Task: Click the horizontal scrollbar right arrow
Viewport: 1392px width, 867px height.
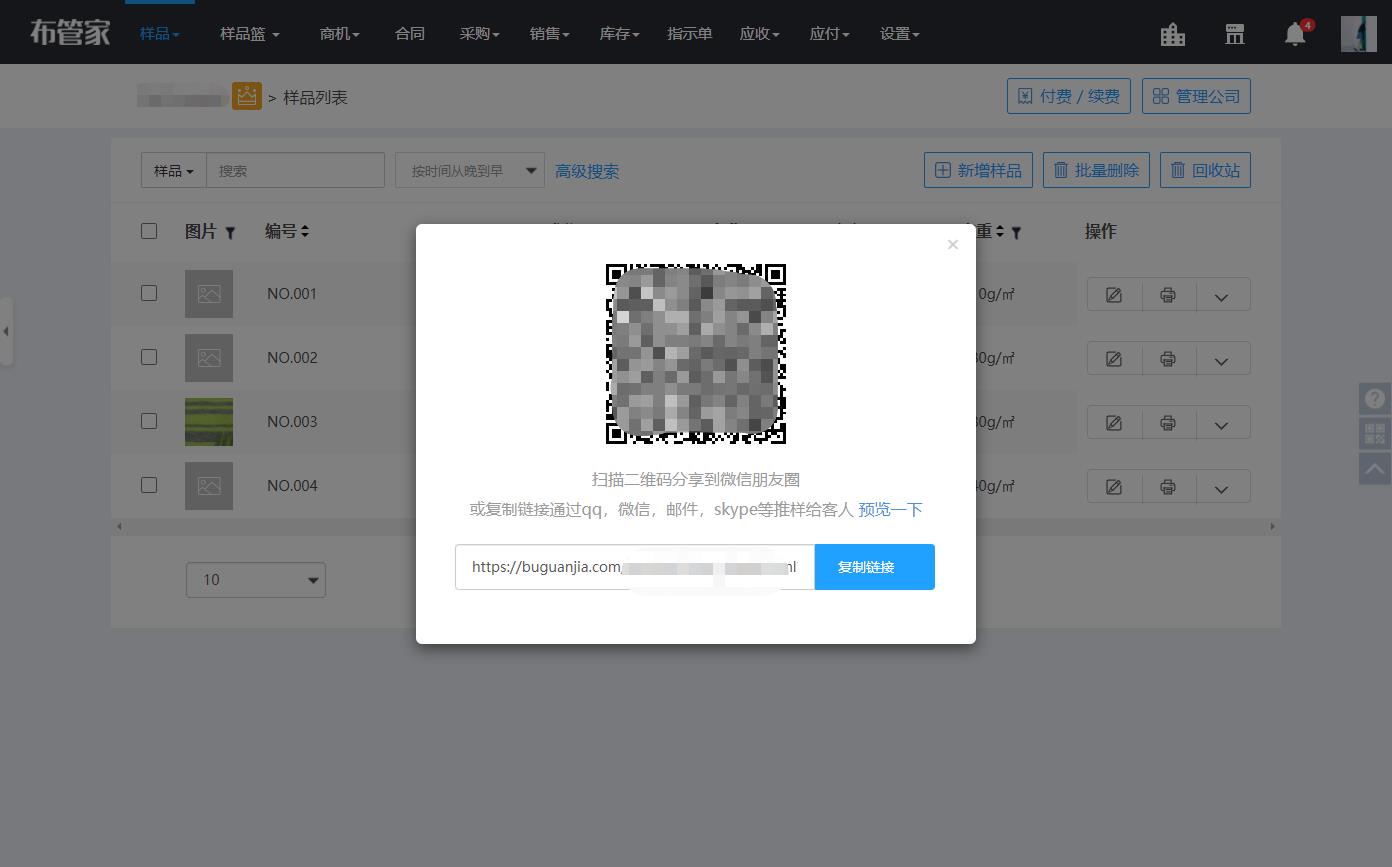Action: (x=1272, y=526)
